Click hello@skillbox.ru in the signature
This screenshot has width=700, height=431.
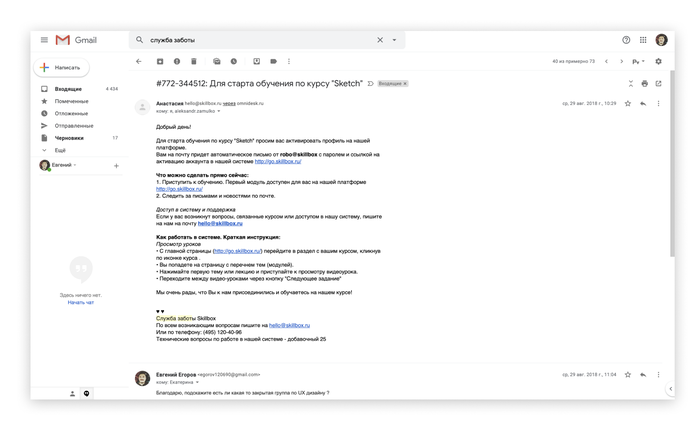289,325
